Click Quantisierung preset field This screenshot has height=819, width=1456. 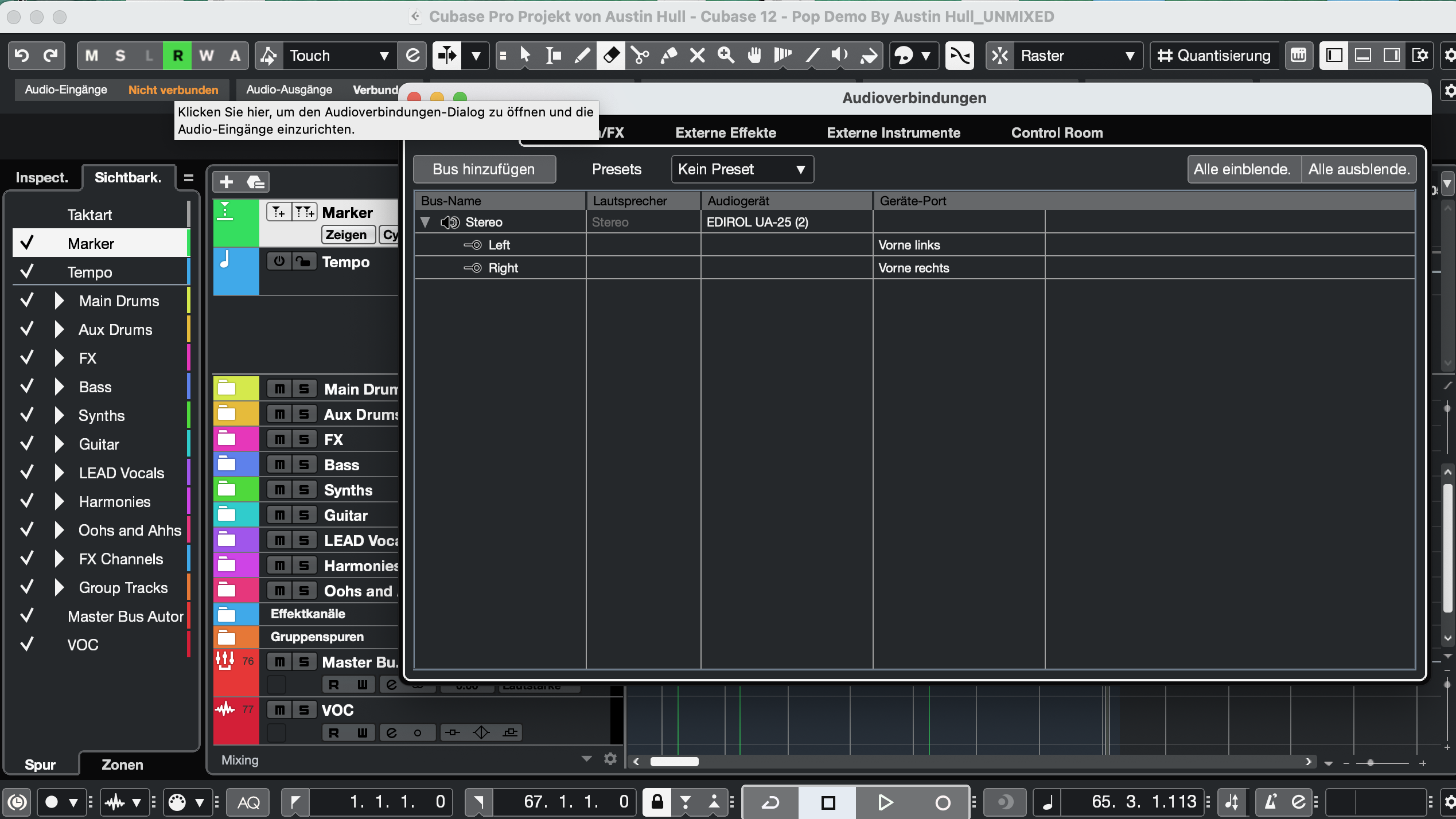(x=1214, y=56)
